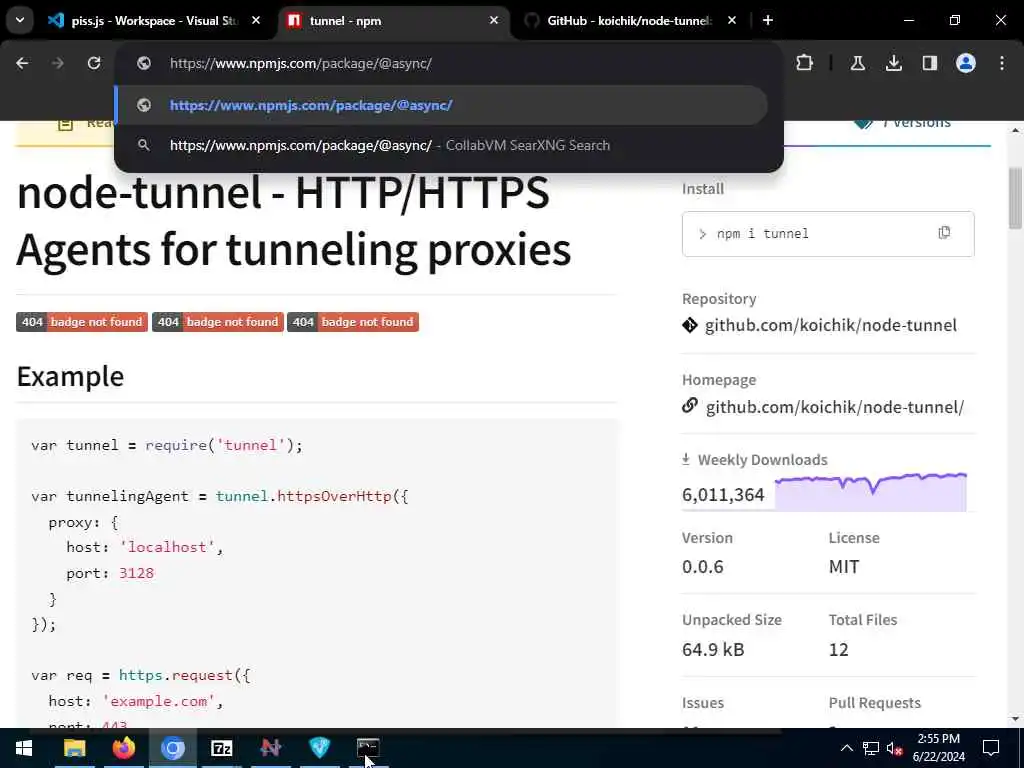
Task: Open network status tray icon
Action: tap(871, 748)
